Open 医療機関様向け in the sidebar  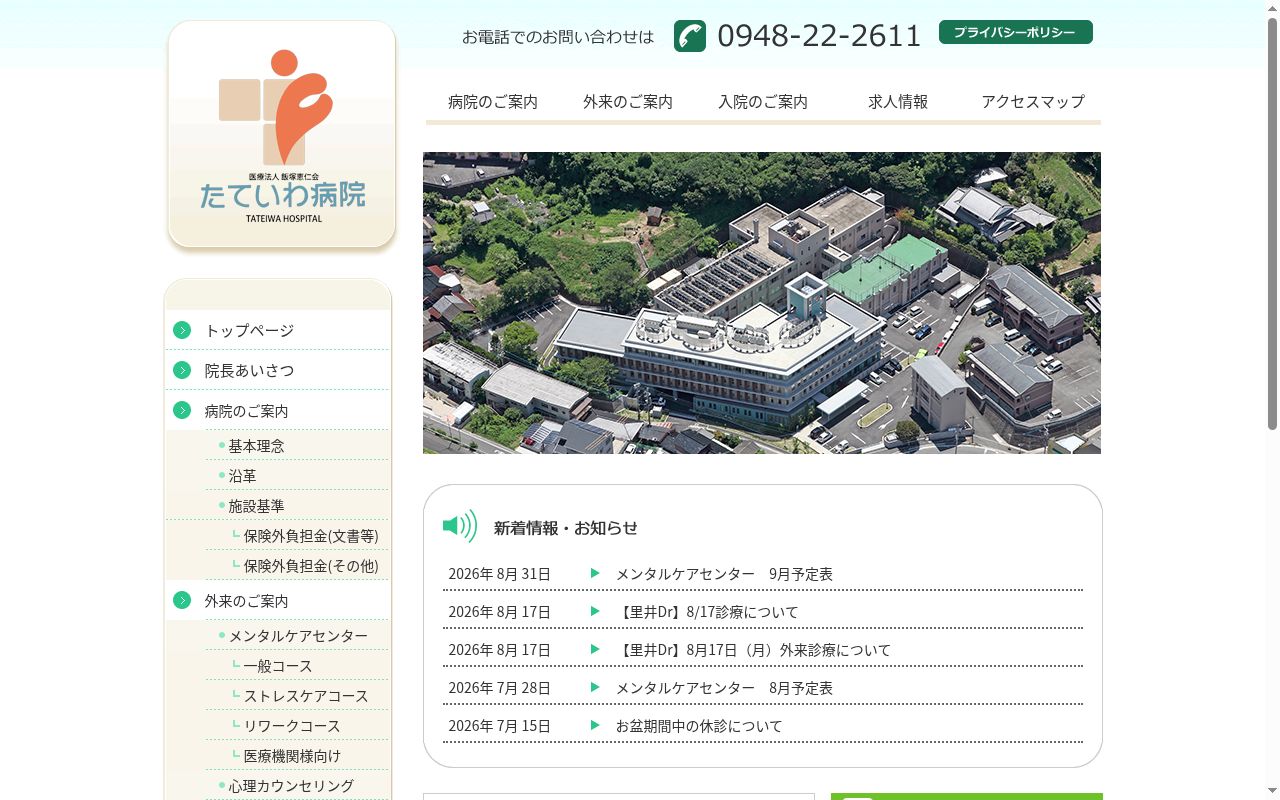coord(292,756)
